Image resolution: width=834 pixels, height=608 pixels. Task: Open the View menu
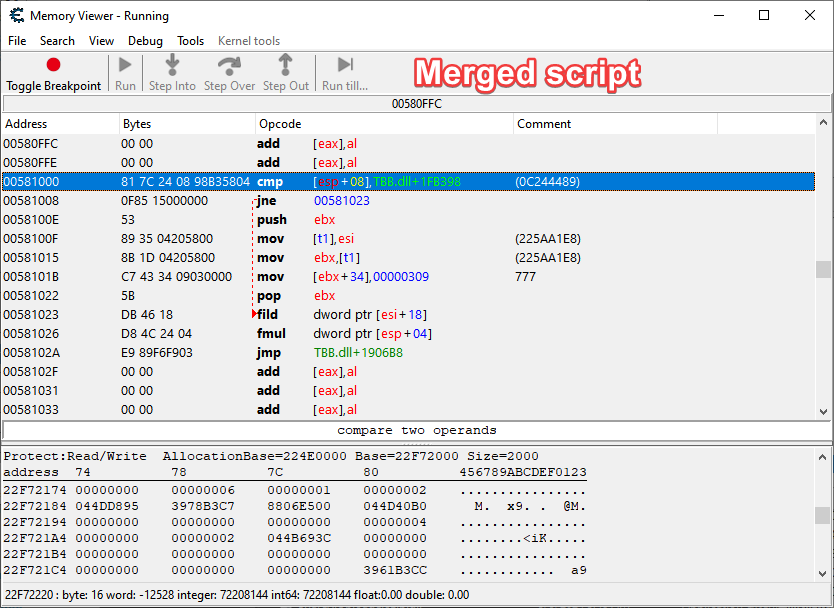(x=103, y=41)
